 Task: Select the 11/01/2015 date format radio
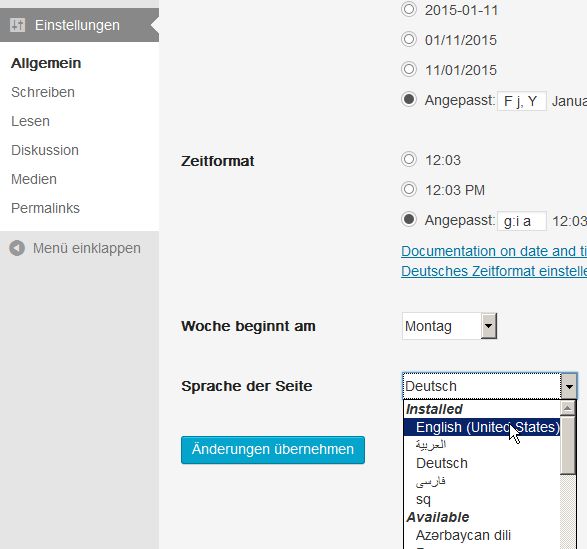409,69
